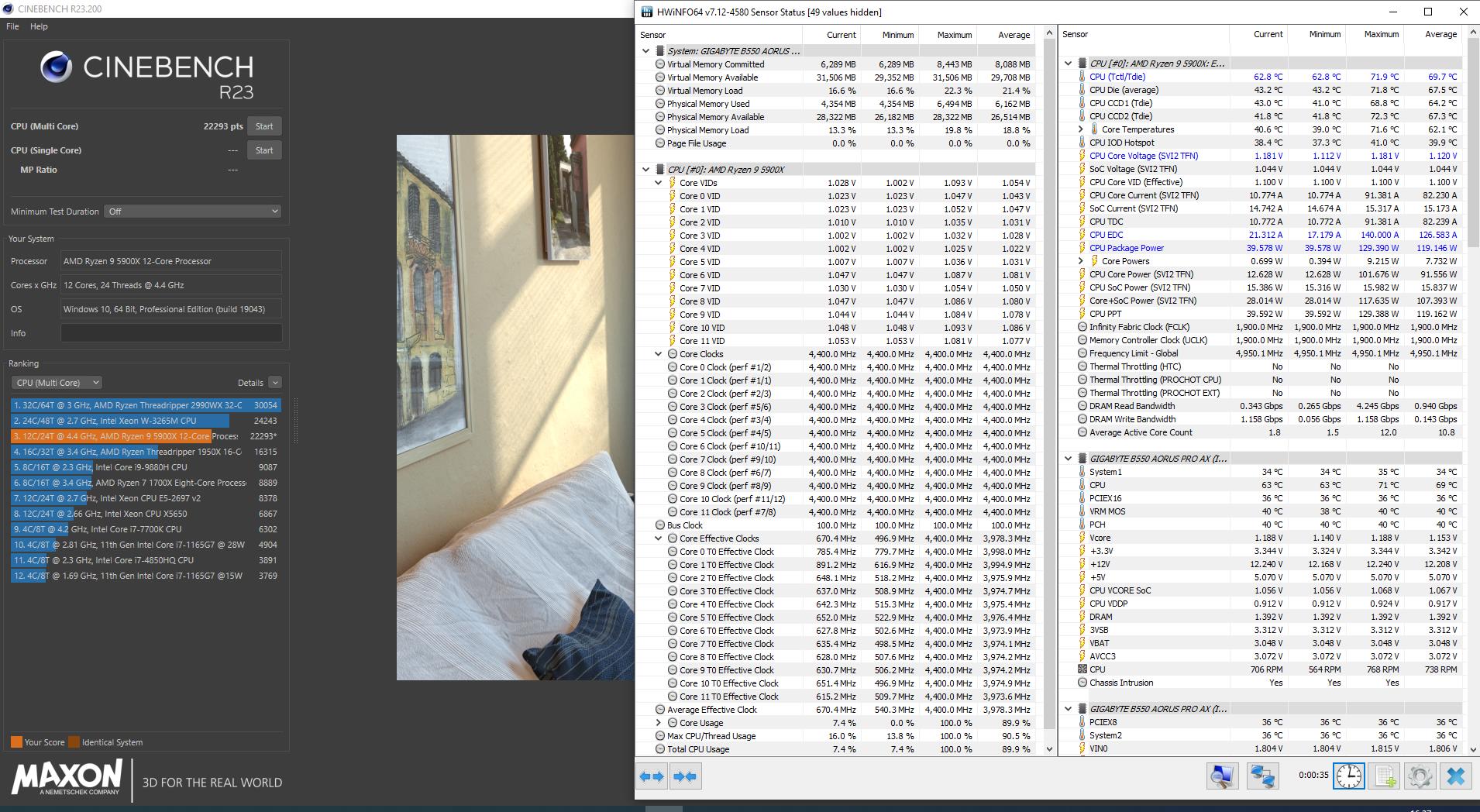
Task: Click lightning icon beside CPU Core Voltage (SVI2 TFN)
Action: point(1082,156)
